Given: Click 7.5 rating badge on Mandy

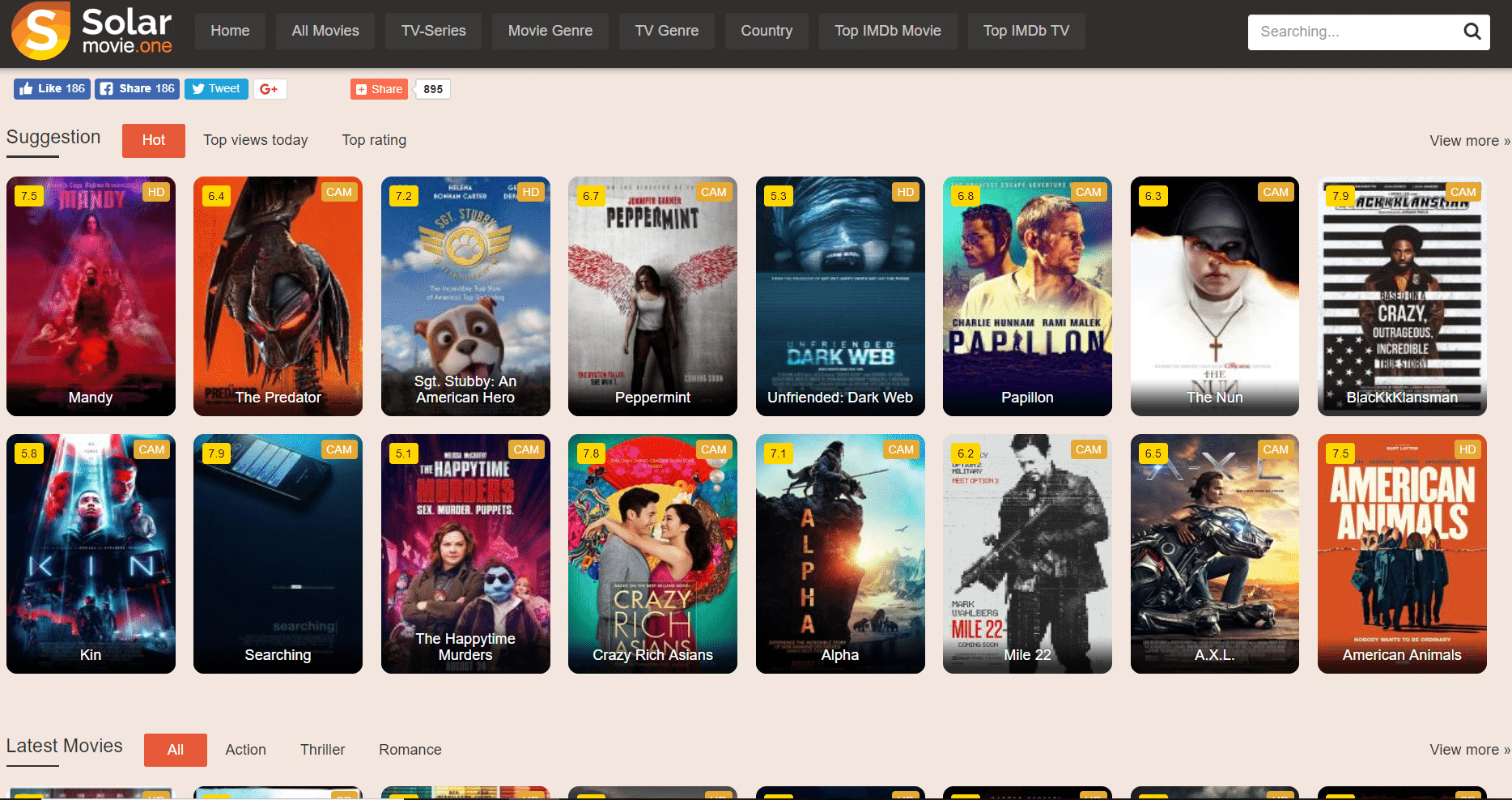Looking at the screenshot, I should click(29, 196).
